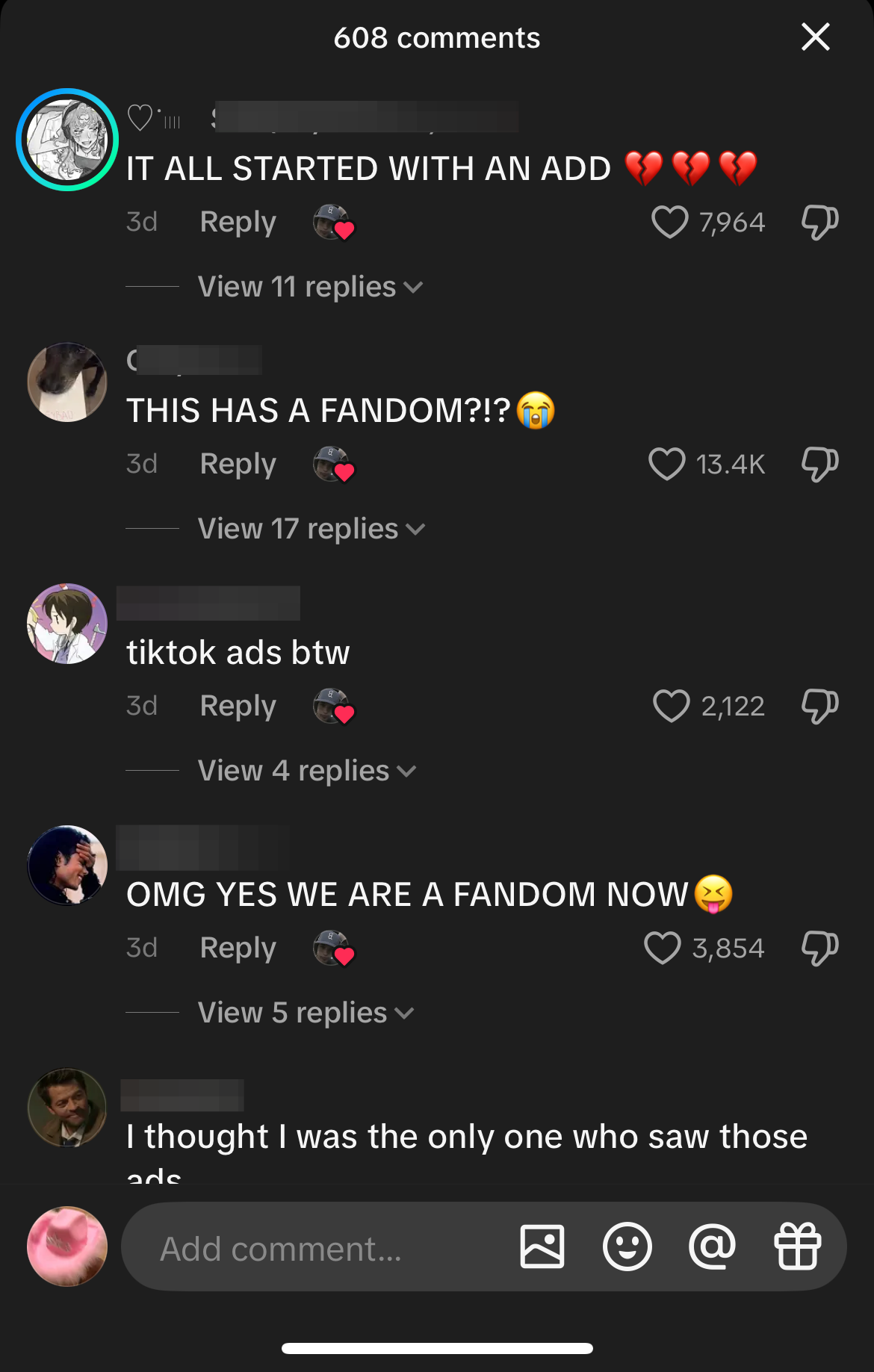Expand View 11 replies
874x1372 pixels.
point(310,287)
